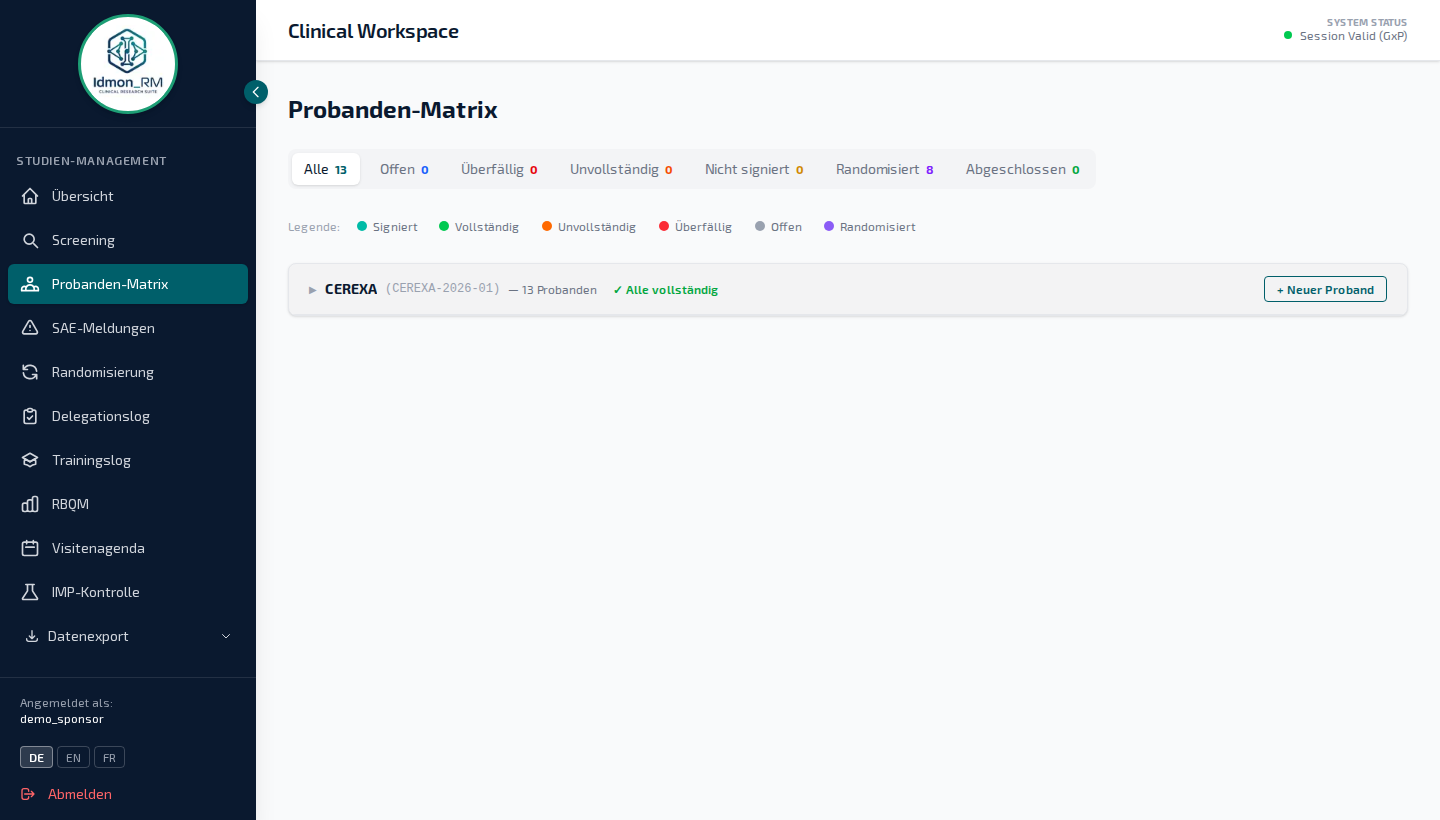
Task: Collapse the sidebar with the chevron button
Action: (256, 92)
